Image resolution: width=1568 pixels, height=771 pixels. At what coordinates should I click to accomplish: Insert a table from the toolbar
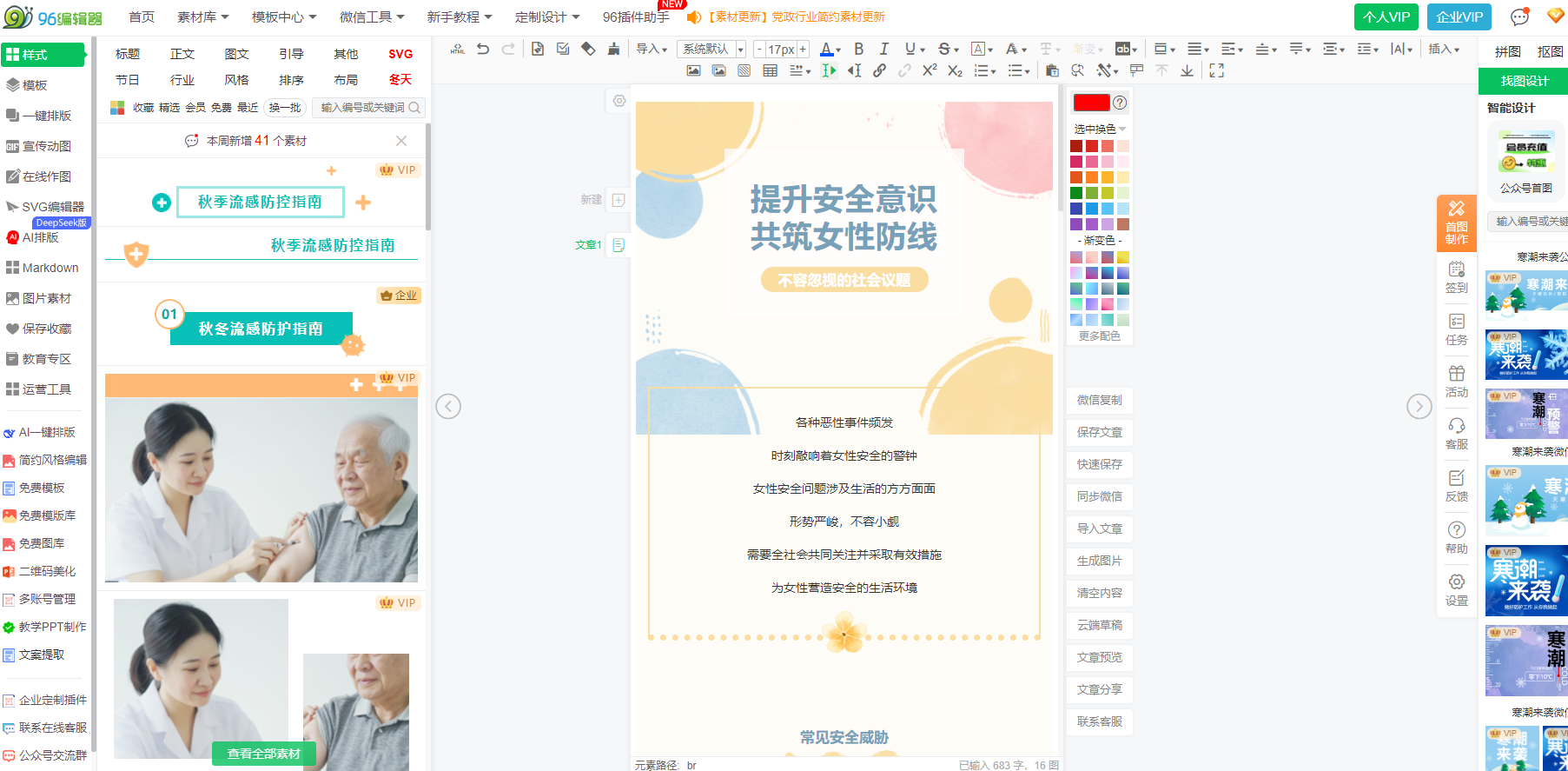point(770,70)
